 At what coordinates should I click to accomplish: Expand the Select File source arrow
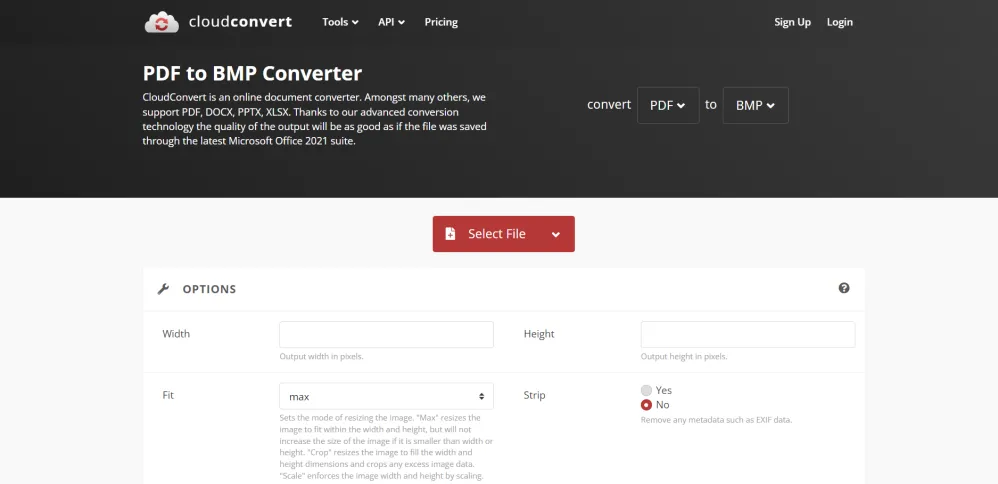coord(556,234)
